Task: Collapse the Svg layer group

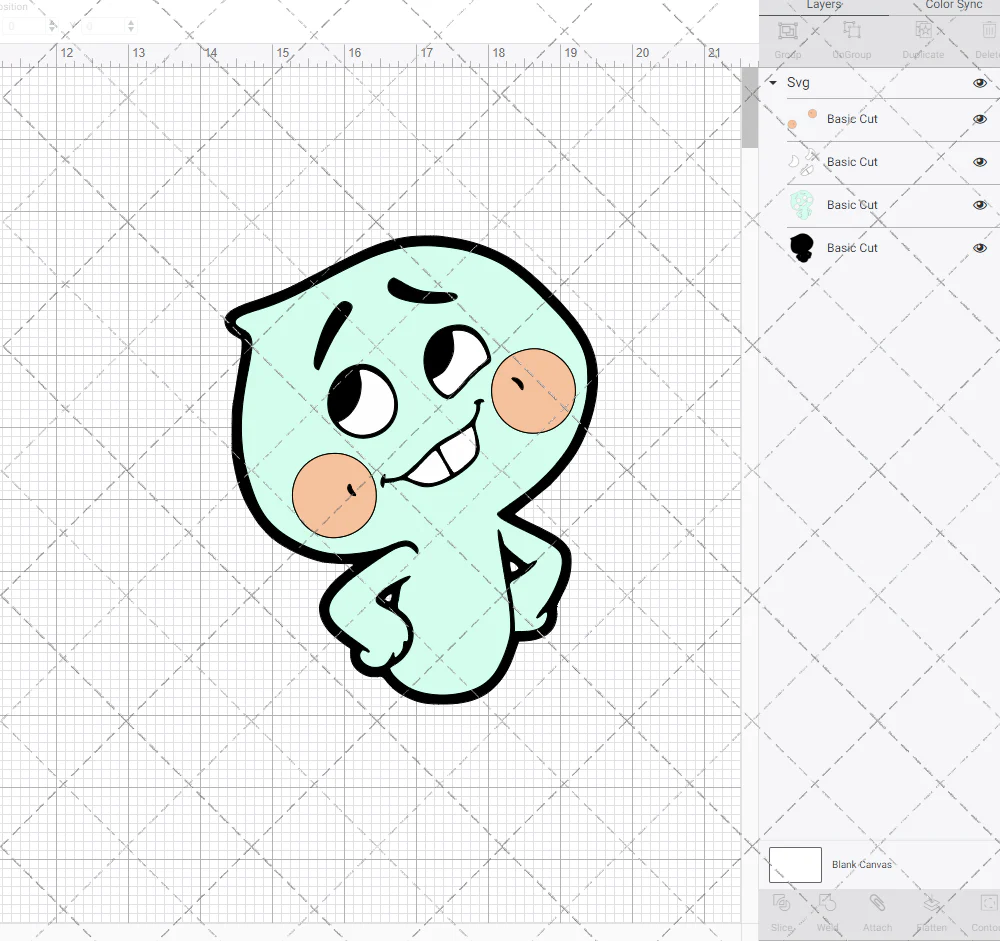Action: pyautogui.click(x=771, y=83)
